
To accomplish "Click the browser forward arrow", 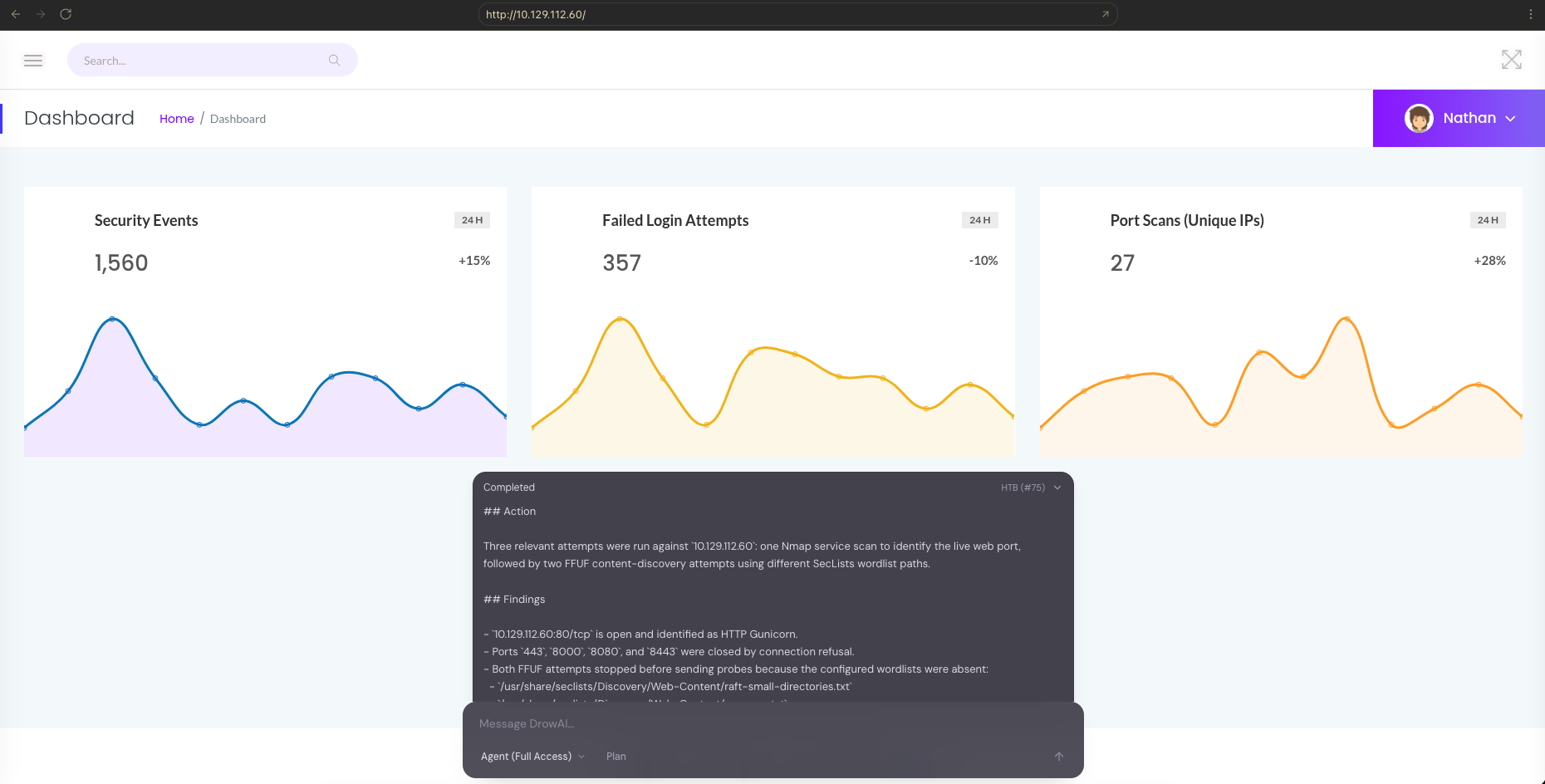I will [41, 14].
